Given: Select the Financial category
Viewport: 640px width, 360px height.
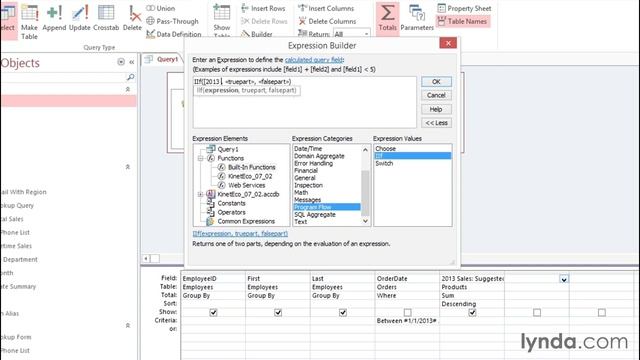Looking at the screenshot, I should (306, 171).
